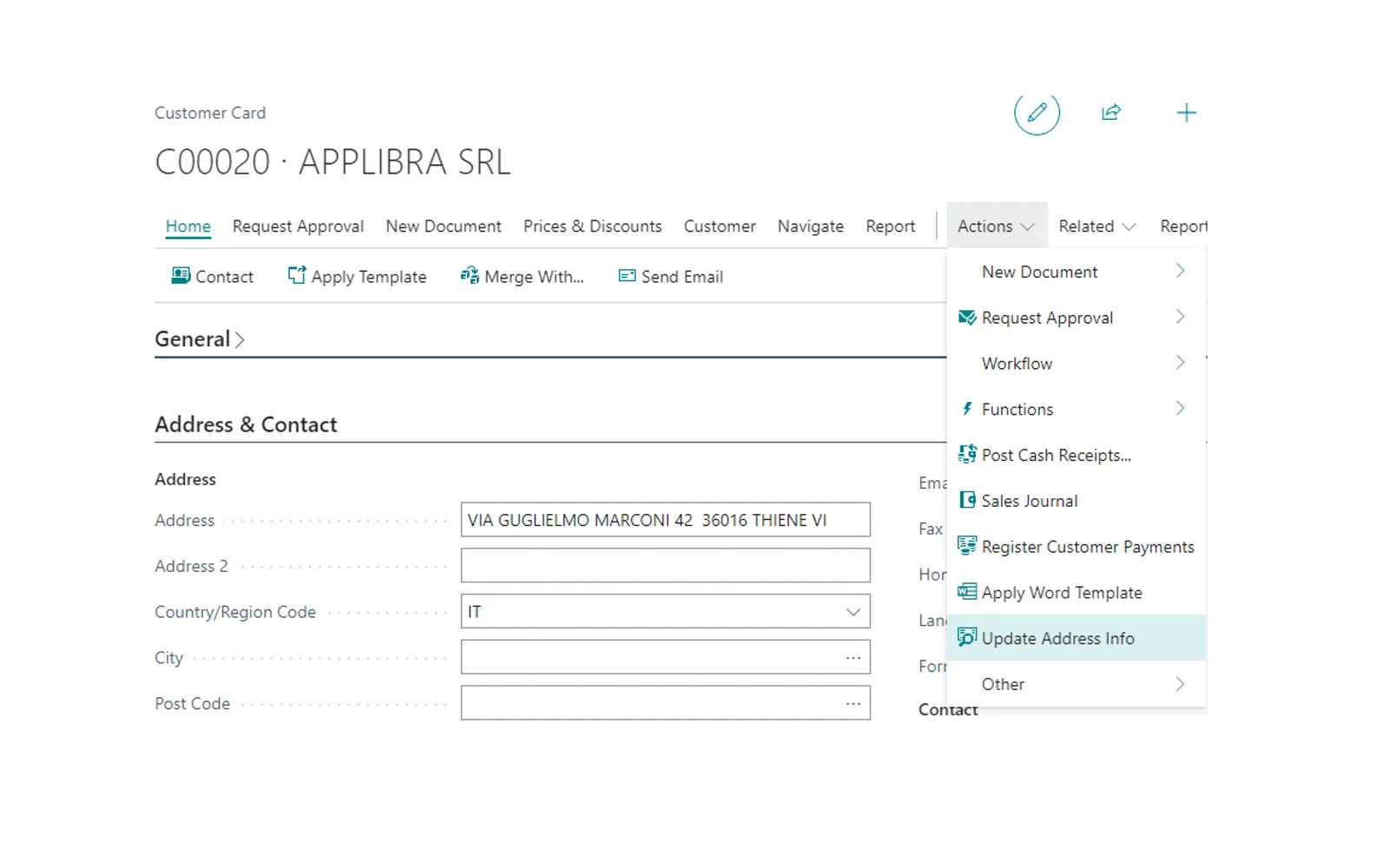This screenshot has height=868, width=1389.
Task: Open the Related dropdown
Action: tap(1097, 226)
